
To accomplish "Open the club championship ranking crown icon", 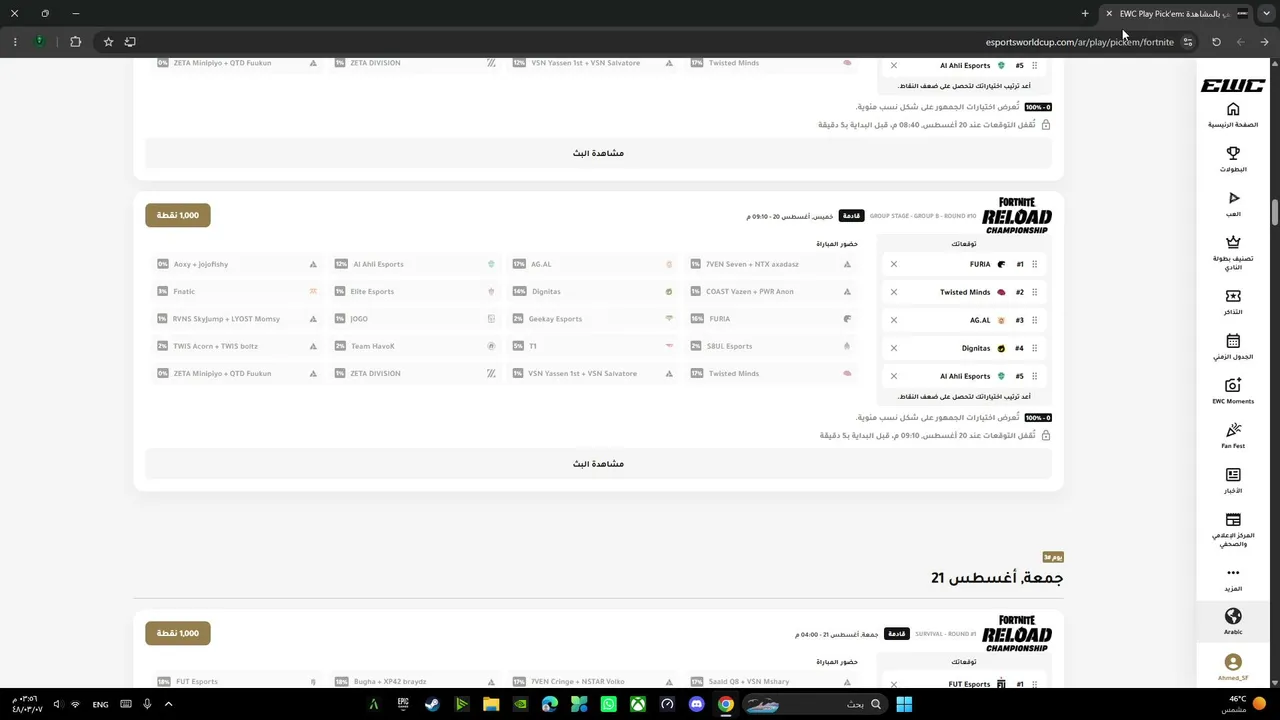I will [x=1233, y=242].
